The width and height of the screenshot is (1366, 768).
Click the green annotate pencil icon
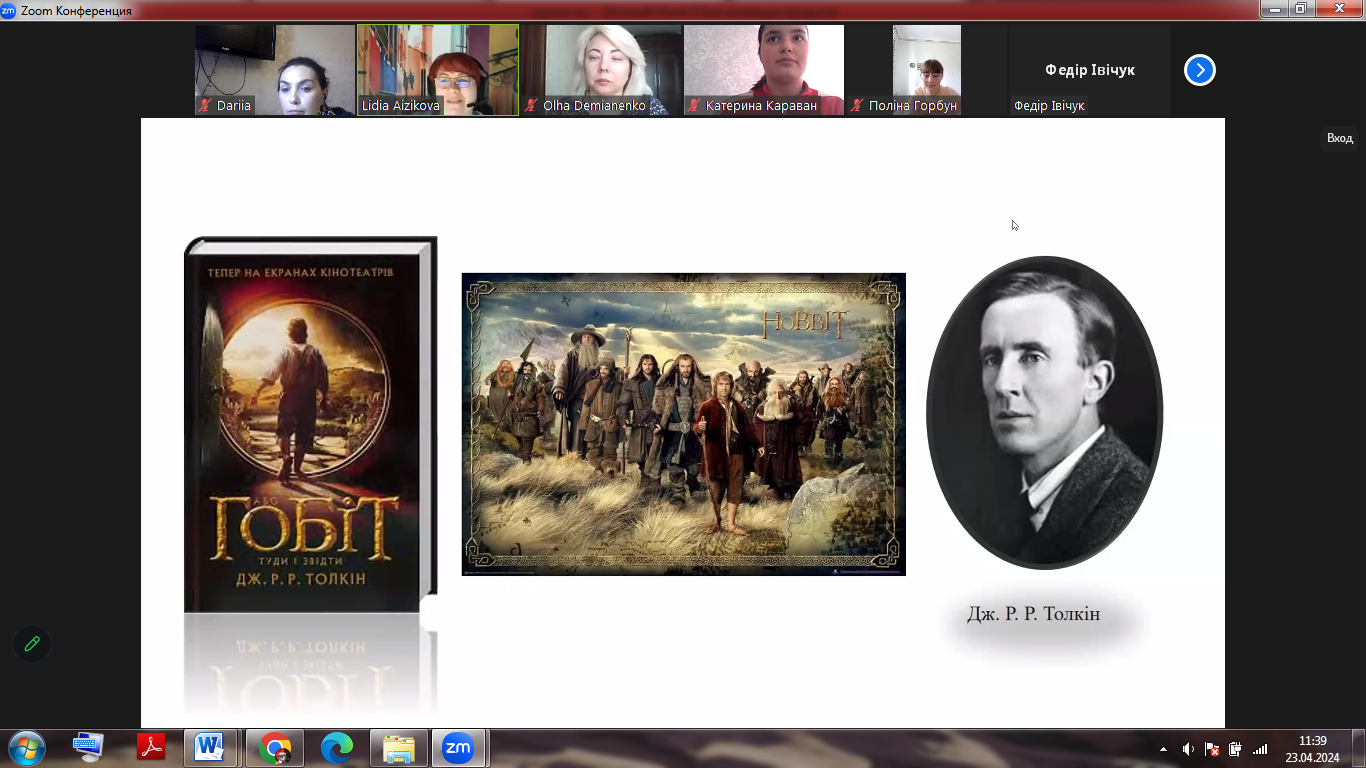pyautogui.click(x=32, y=644)
